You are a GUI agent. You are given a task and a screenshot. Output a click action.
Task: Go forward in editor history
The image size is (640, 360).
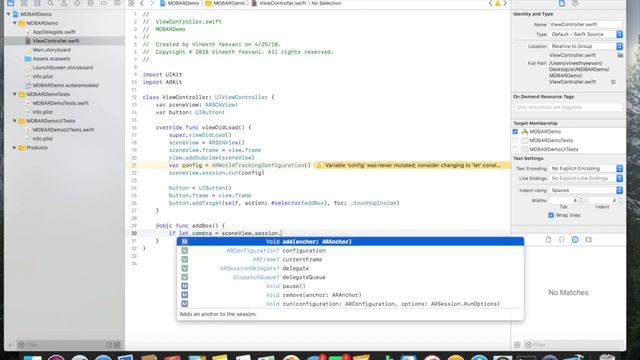[x=151, y=3]
